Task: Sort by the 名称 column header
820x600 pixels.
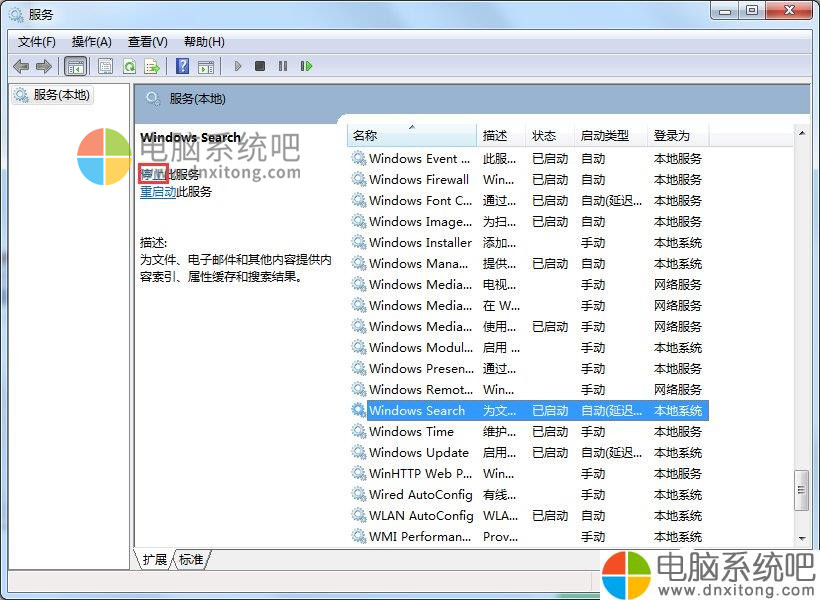Action: tap(412, 136)
